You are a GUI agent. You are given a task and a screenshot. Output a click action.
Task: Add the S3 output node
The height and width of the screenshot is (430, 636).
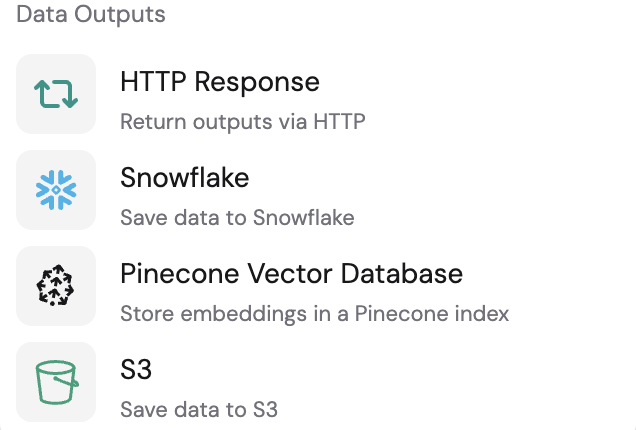click(x=318, y=382)
